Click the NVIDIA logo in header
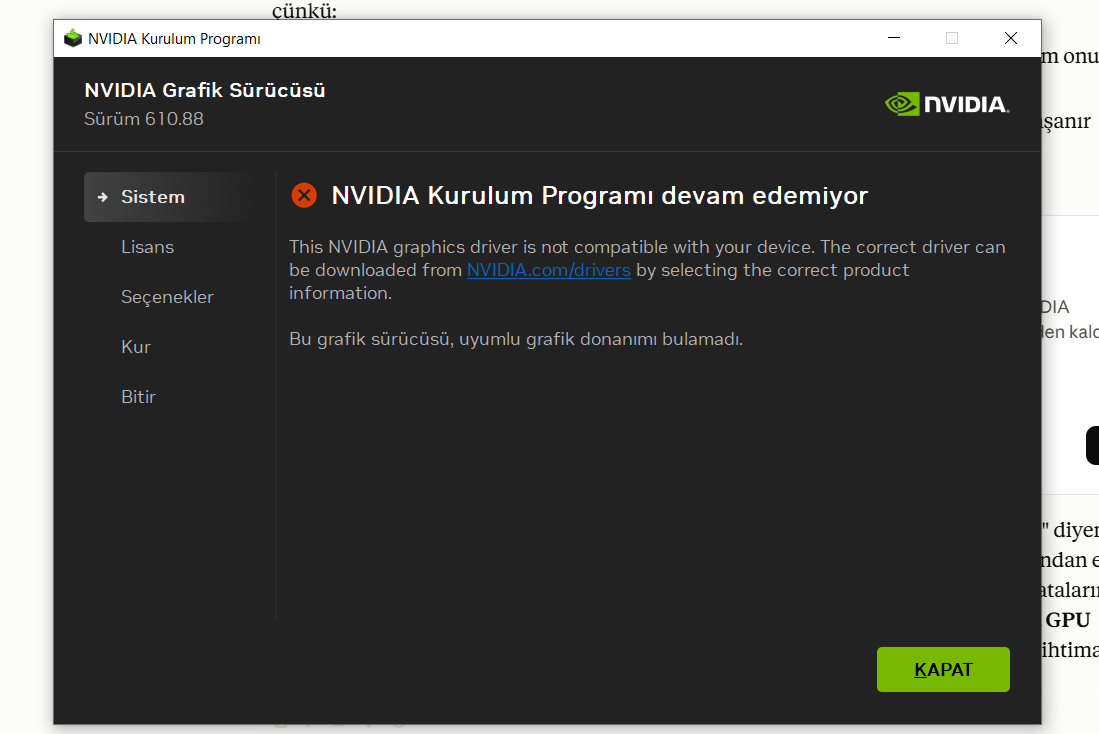 click(947, 104)
